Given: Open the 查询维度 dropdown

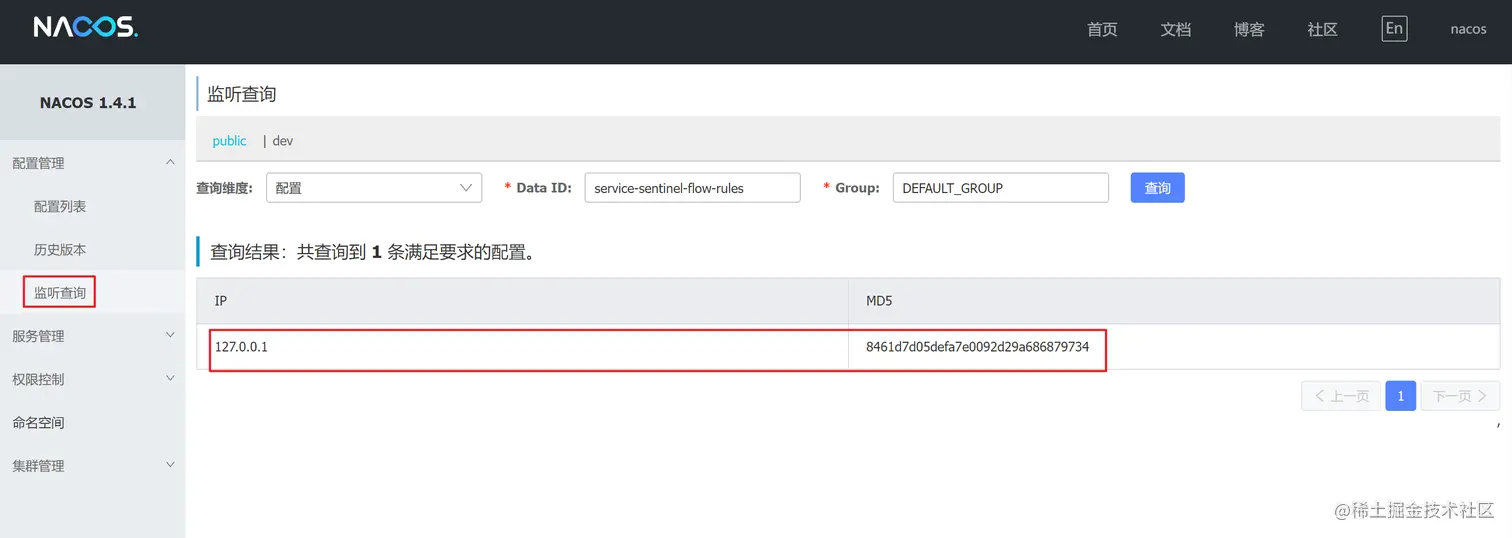Looking at the screenshot, I should [x=374, y=188].
